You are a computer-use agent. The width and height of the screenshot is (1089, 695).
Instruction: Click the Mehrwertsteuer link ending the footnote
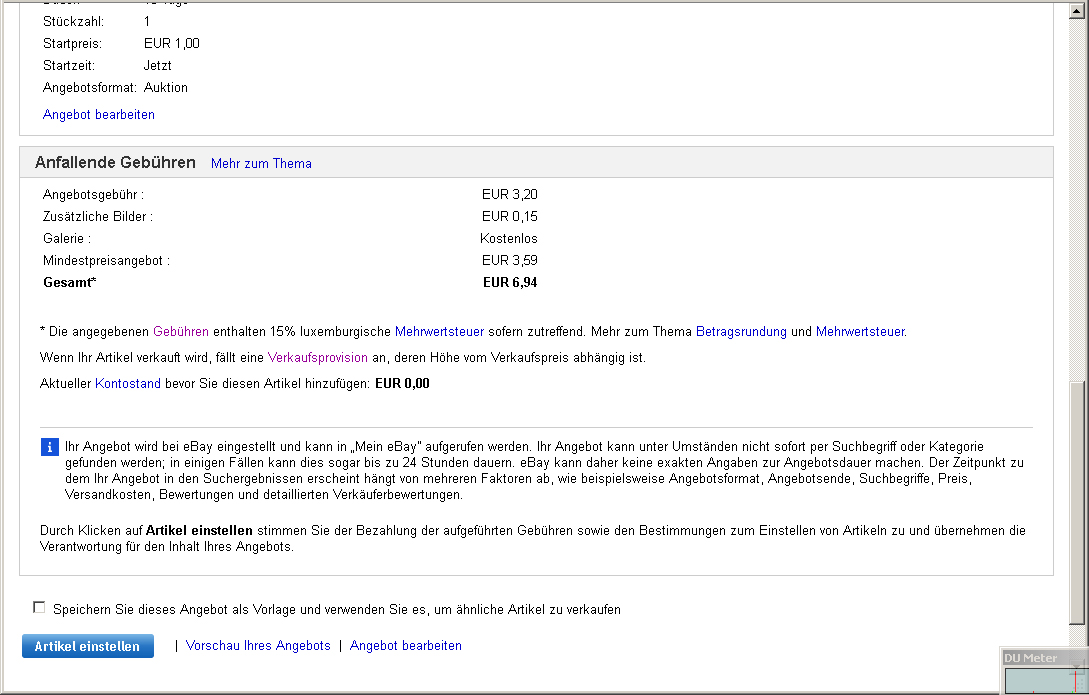(x=860, y=332)
